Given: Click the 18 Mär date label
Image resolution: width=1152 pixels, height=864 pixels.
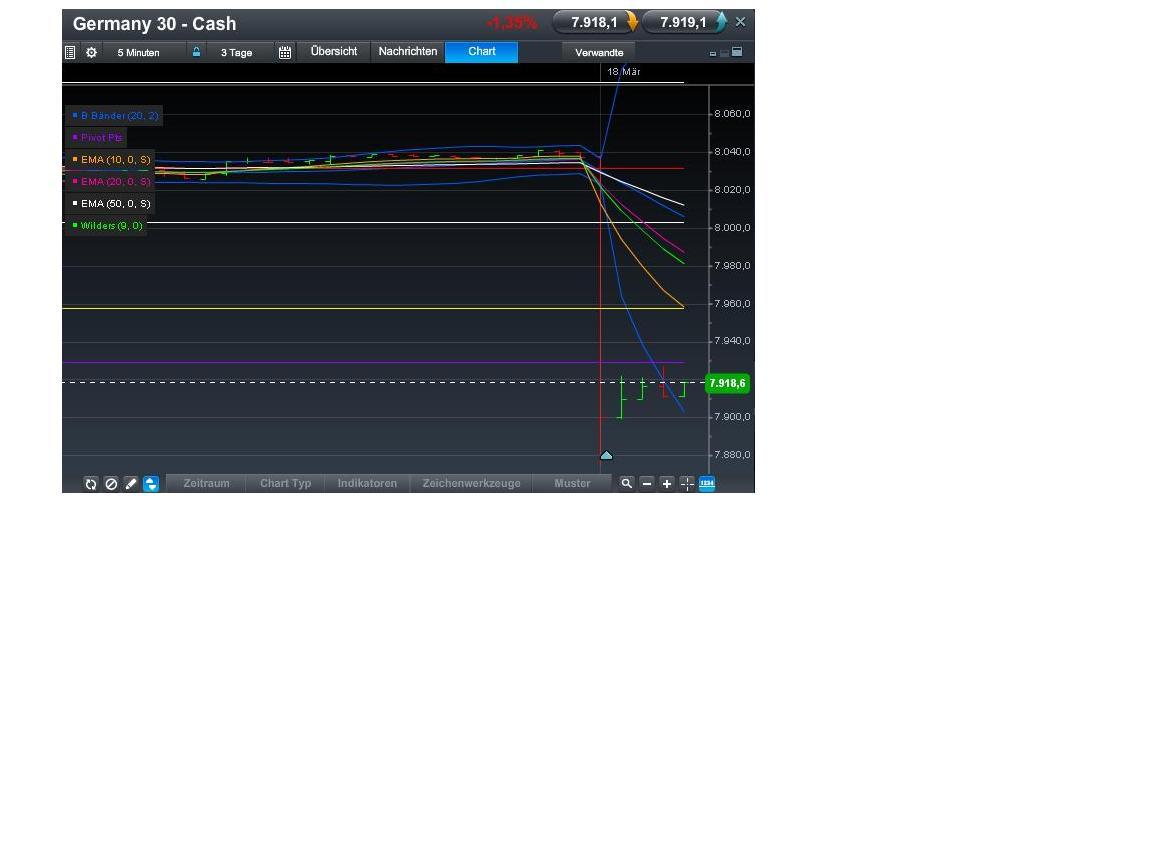Looking at the screenshot, I should coord(624,71).
